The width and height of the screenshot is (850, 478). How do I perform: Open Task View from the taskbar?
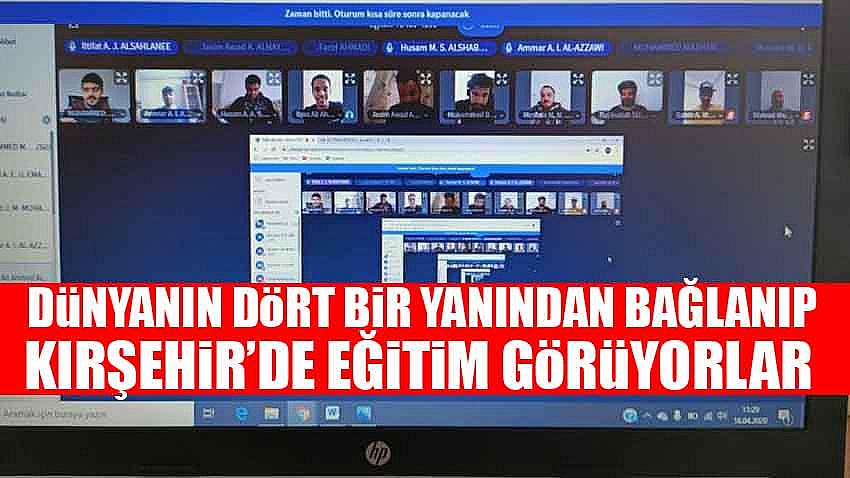click(208, 414)
